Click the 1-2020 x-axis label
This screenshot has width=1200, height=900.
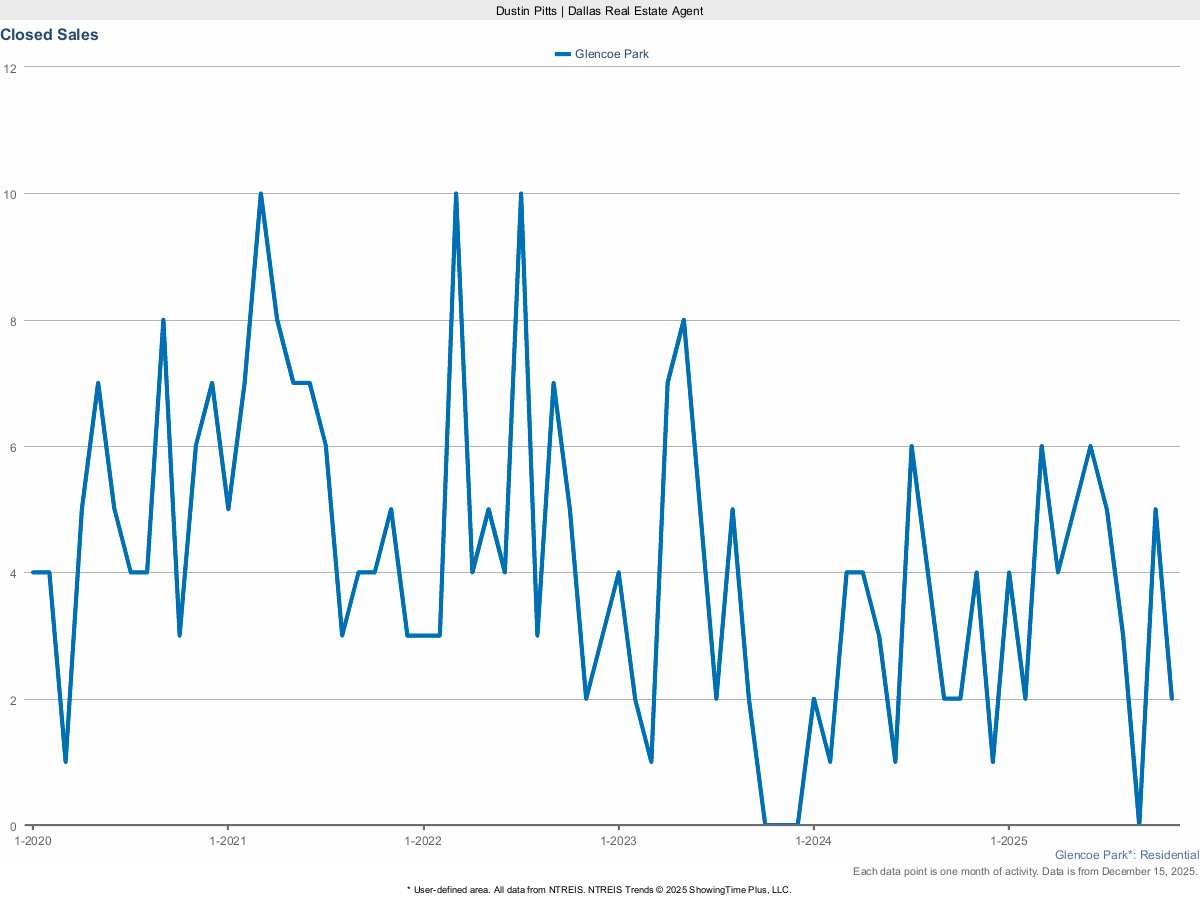(x=32, y=841)
